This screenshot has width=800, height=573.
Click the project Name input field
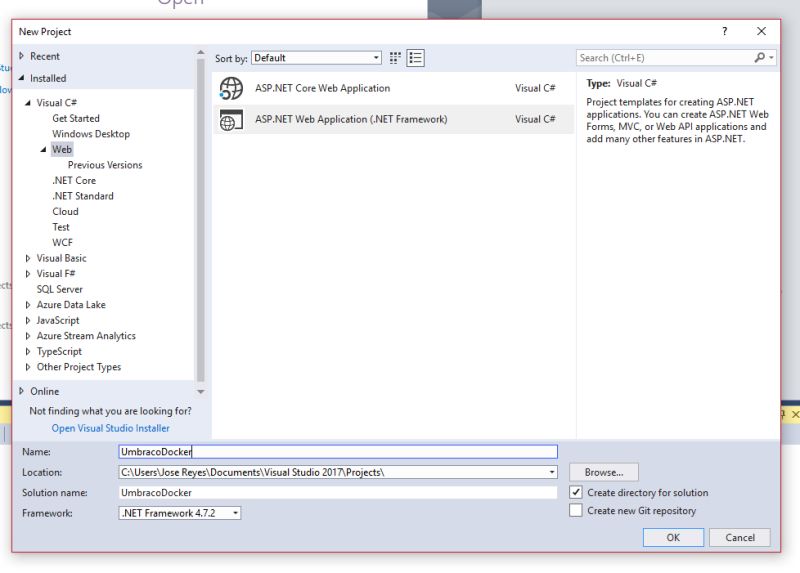pos(338,452)
